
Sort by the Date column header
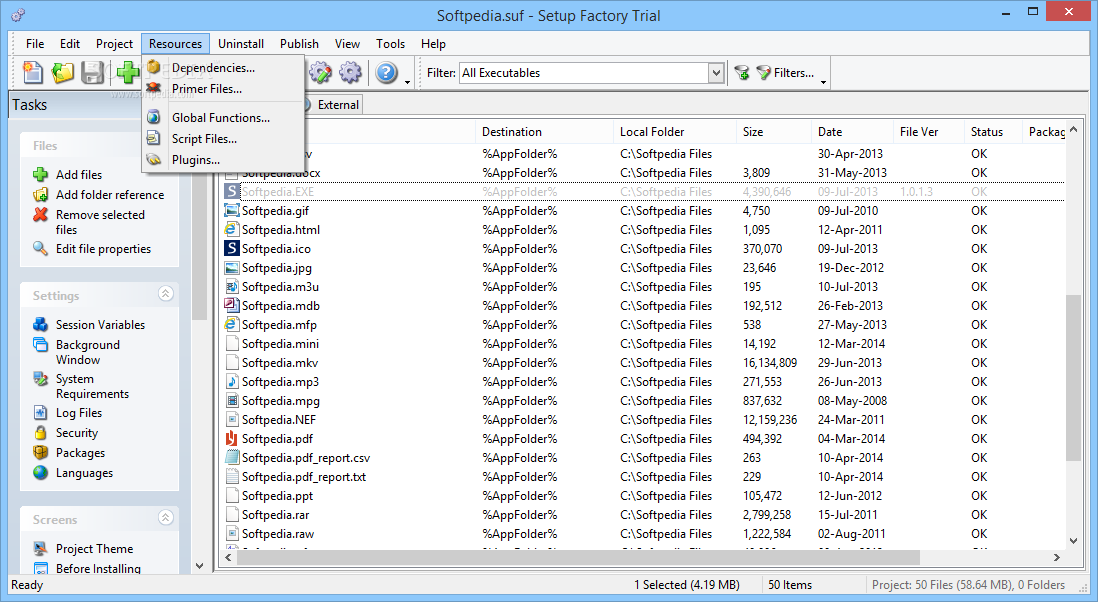852,132
